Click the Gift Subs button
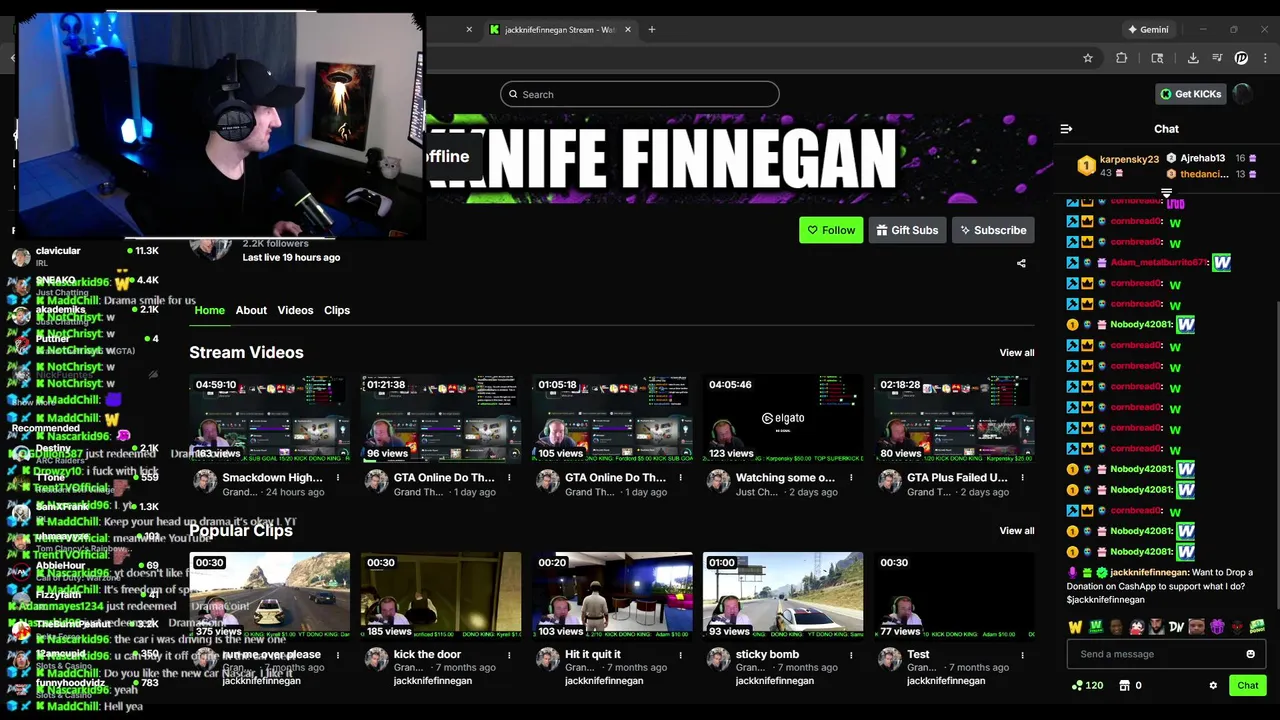Viewport: 1280px width, 720px height. [907, 230]
